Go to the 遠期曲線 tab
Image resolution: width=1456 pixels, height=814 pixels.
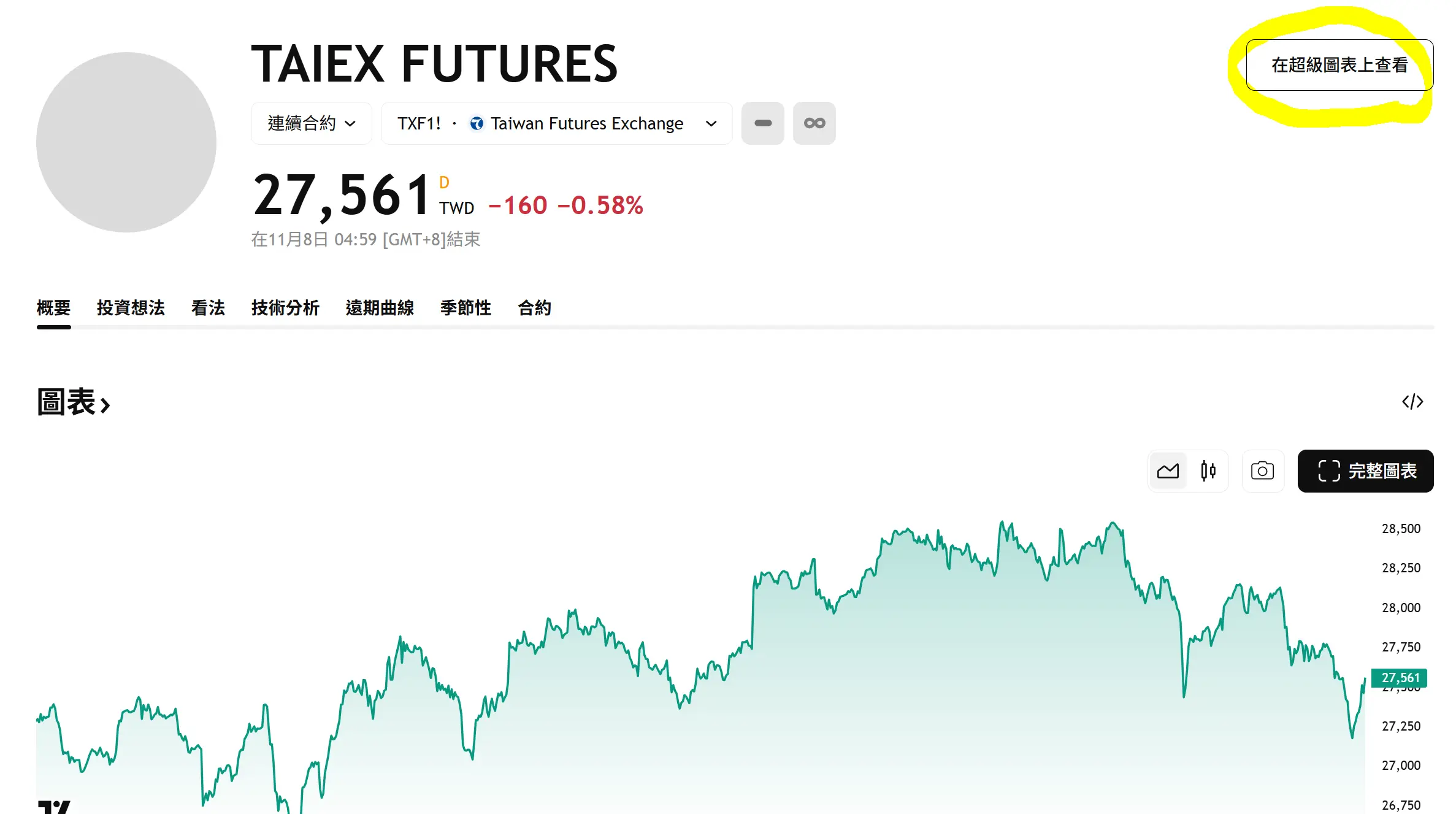coord(380,308)
